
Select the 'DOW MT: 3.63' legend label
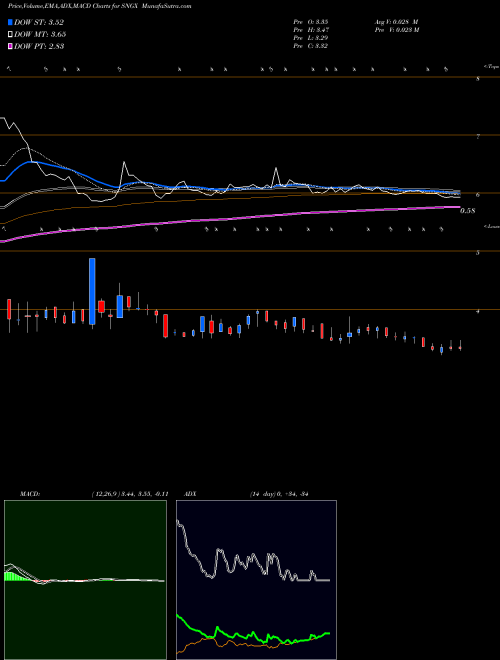(40, 34)
